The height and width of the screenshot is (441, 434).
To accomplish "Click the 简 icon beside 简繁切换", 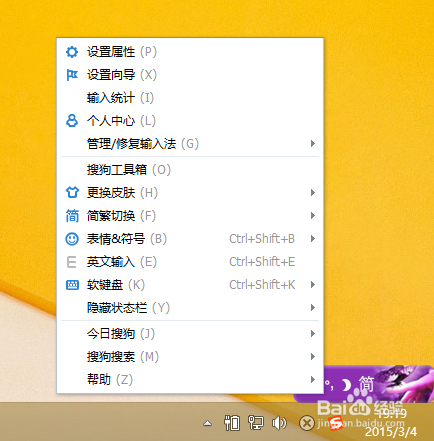I will pyautogui.click(x=72, y=216).
